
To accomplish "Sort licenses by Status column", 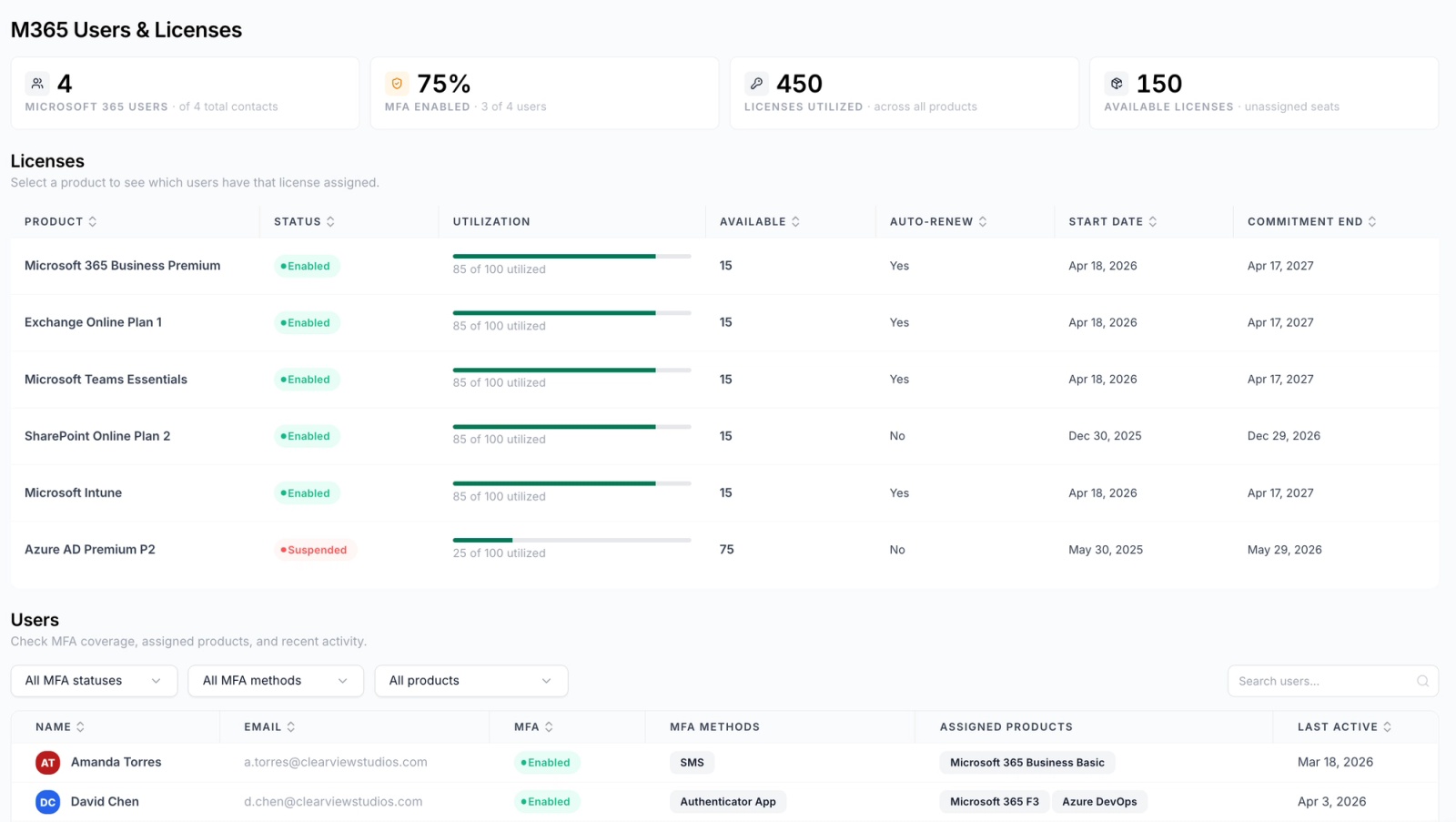I will click(304, 221).
